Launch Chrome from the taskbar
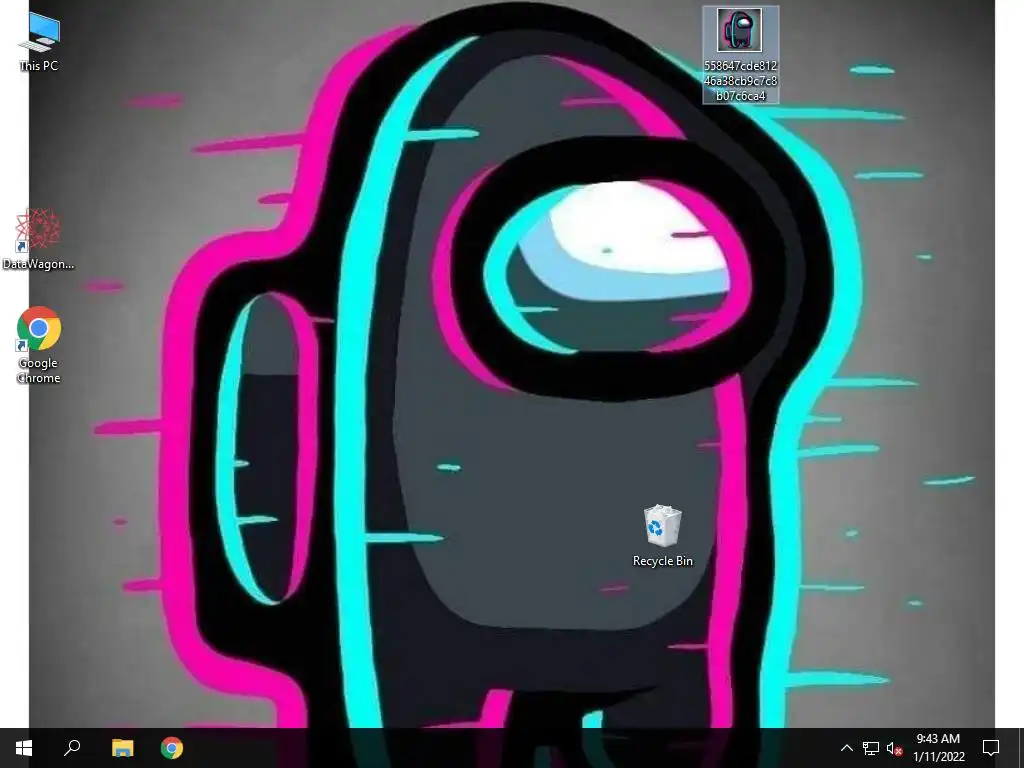Viewport: 1024px width, 768px height. coord(172,748)
